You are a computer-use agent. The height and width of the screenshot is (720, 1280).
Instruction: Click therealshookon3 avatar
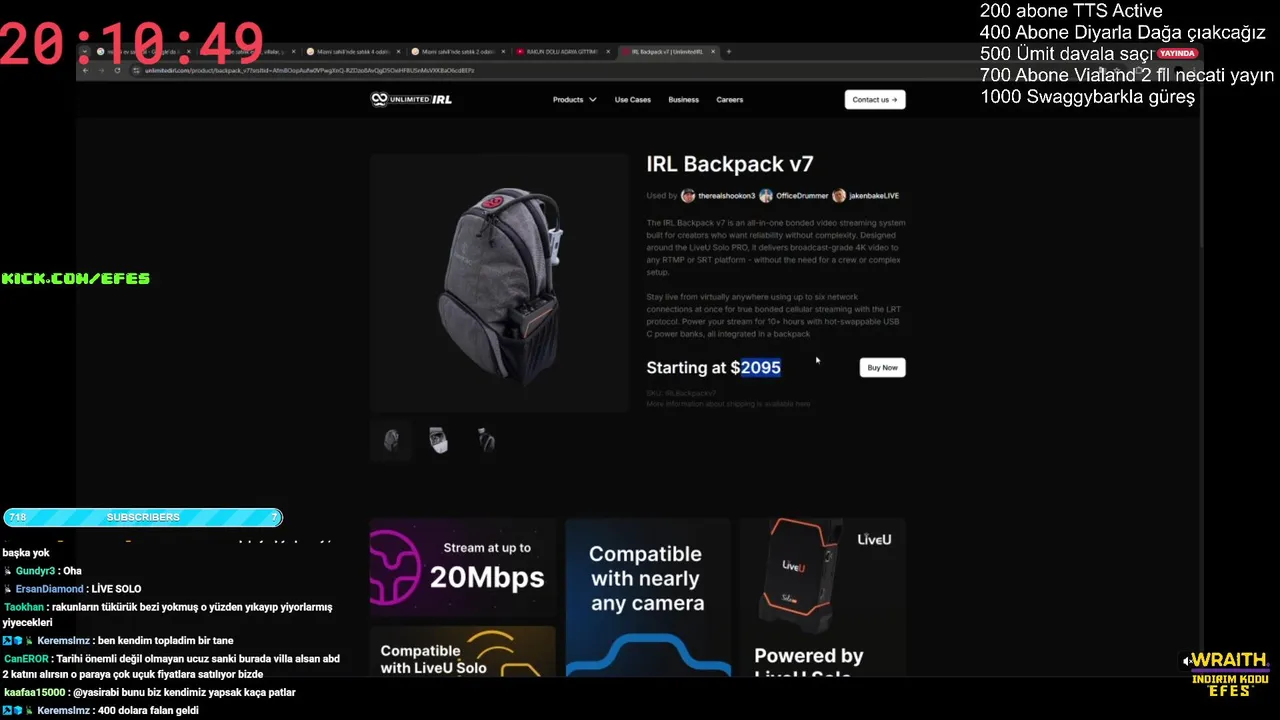tap(688, 196)
